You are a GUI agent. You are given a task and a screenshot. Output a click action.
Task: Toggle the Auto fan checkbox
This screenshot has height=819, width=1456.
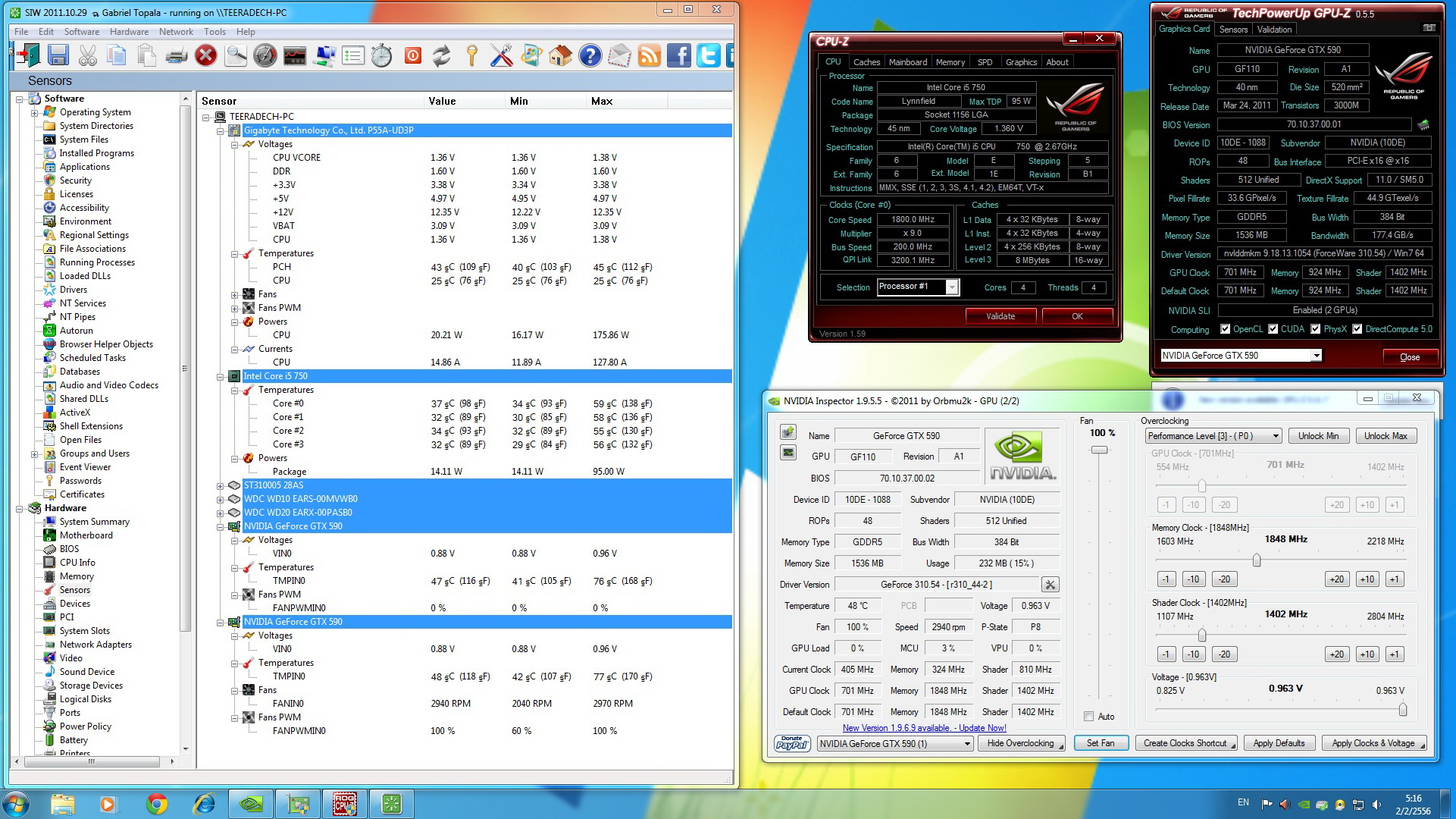(1089, 717)
